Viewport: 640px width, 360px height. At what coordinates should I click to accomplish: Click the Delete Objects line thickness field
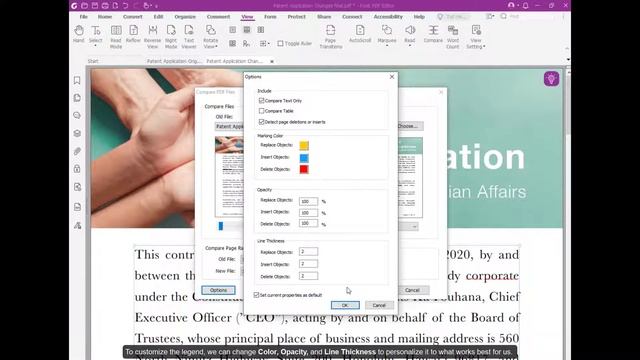tap(308, 276)
